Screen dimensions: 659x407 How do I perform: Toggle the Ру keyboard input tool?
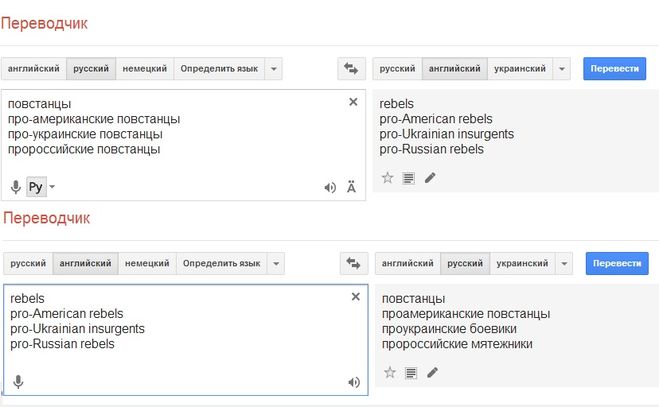(x=35, y=187)
